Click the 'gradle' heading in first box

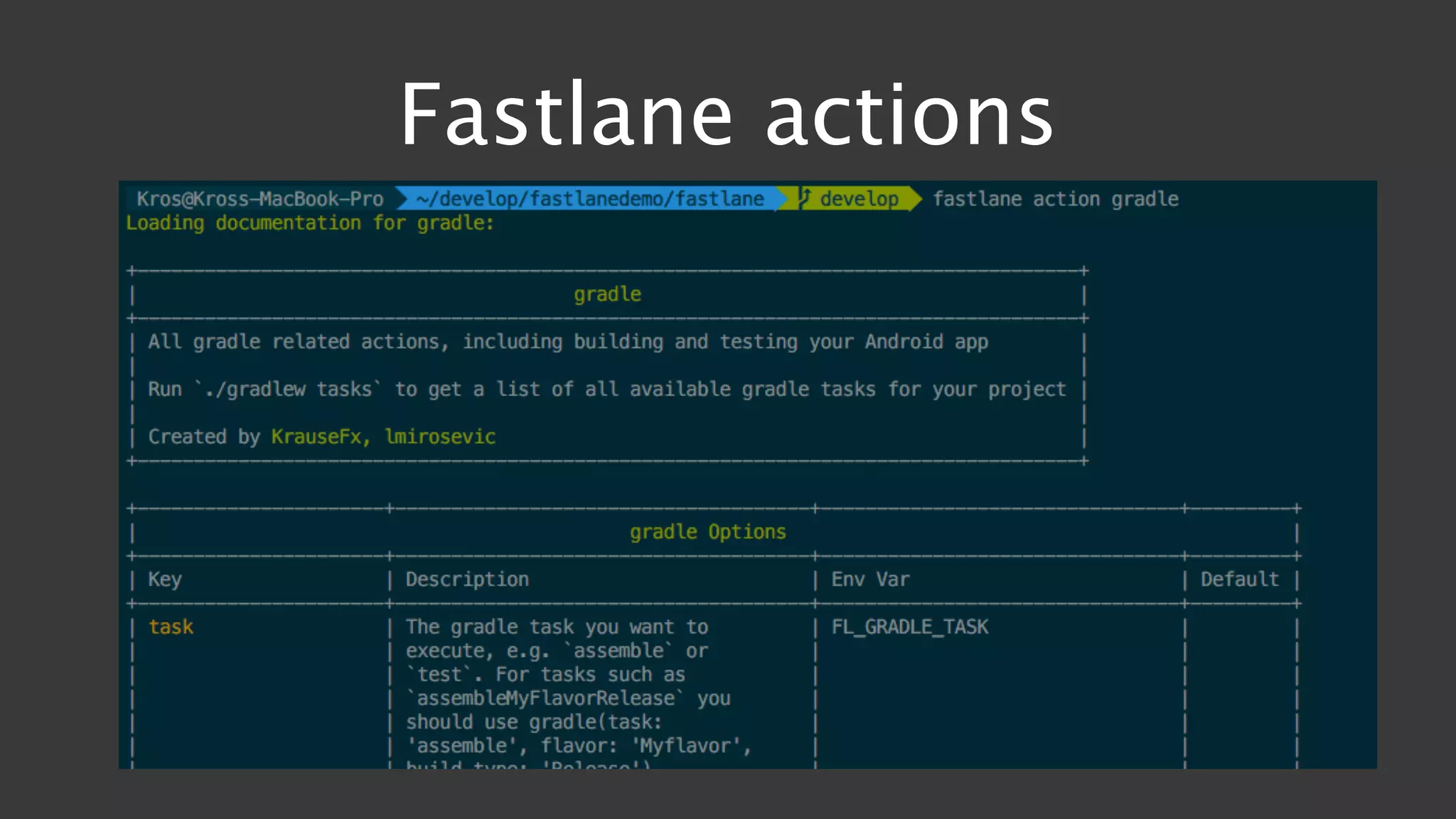[608, 294]
